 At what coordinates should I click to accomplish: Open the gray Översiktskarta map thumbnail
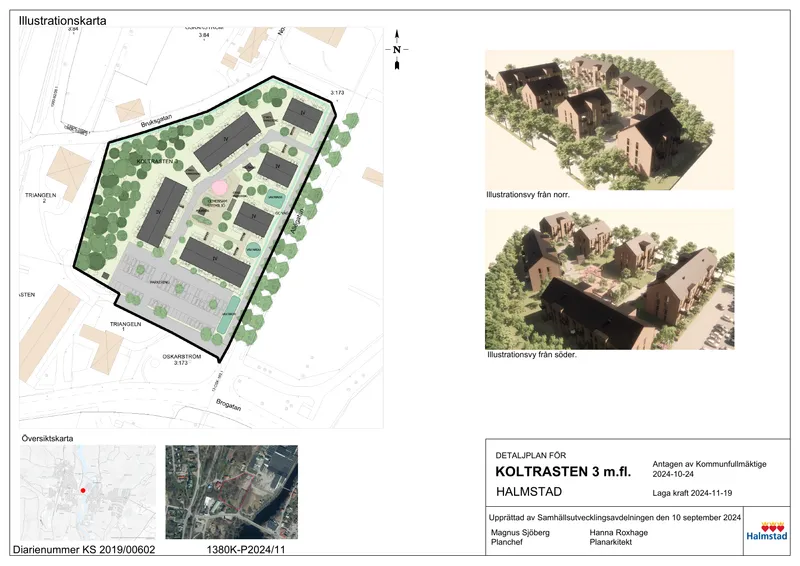(88, 493)
